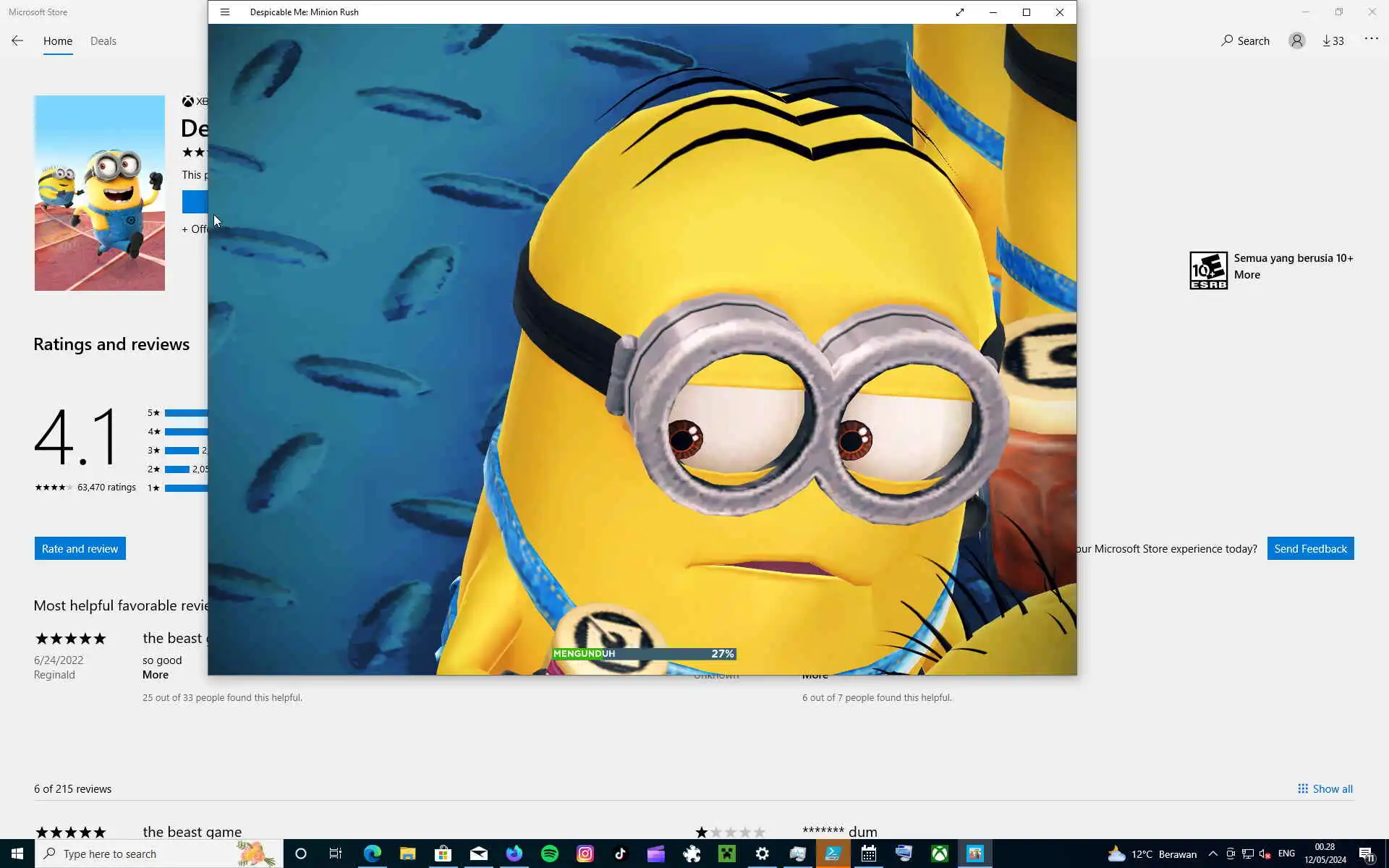Expand the More link under ESRB rating
Image resolution: width=1389 pixels, height=868 pixels.
click(1246, 275)
